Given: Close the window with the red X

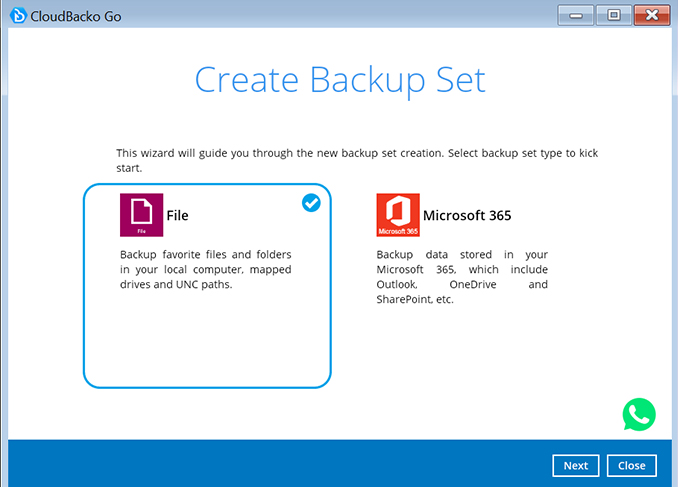Looking at the screenshot, I should tap(652, 15).
